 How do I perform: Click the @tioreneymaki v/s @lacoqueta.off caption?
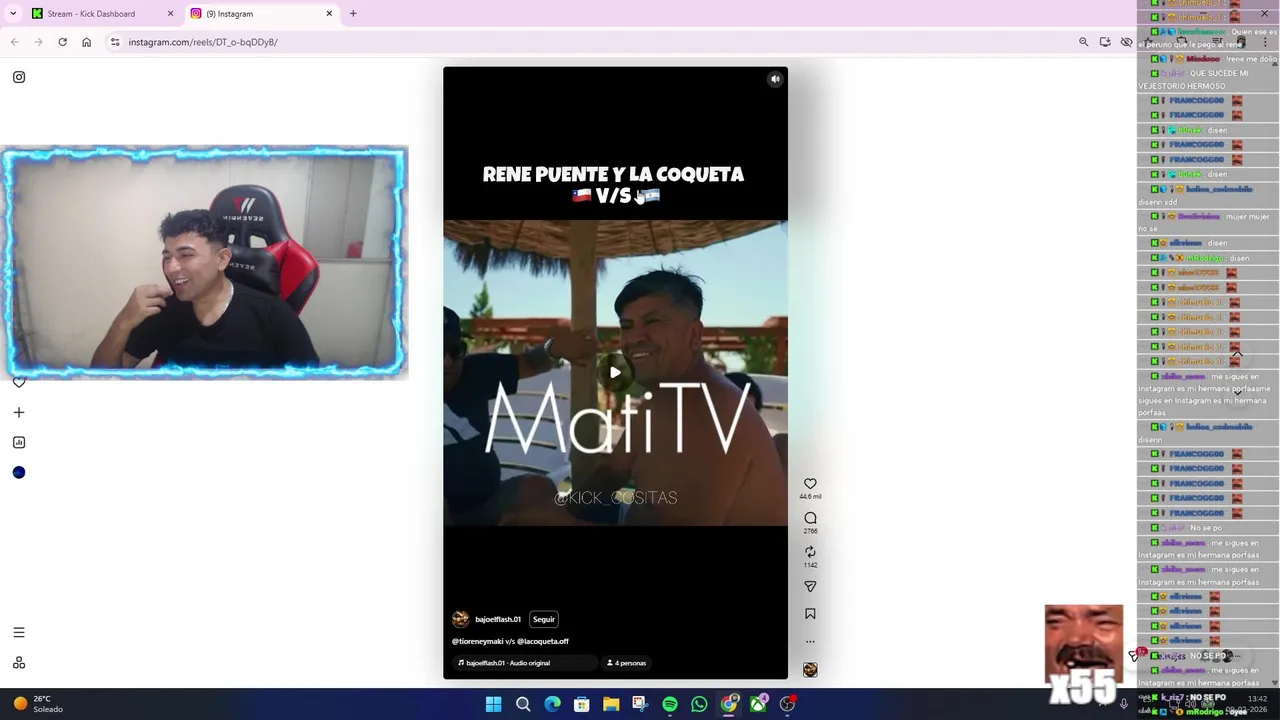(x=510, y=641)
